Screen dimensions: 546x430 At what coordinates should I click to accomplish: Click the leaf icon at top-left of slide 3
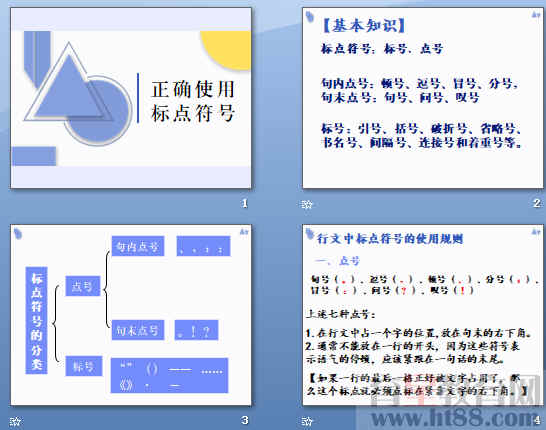coord(18,234)
